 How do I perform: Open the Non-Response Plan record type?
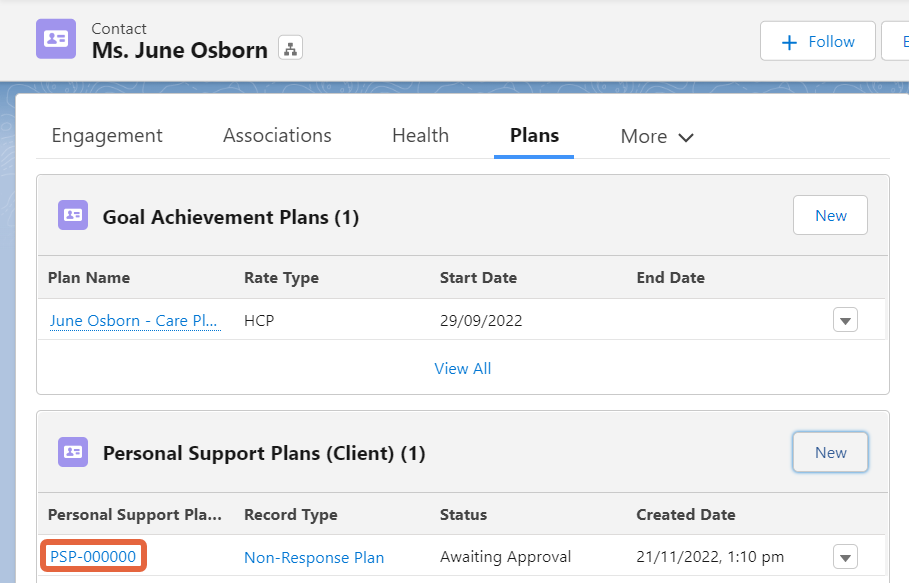[x=314, y=558]
